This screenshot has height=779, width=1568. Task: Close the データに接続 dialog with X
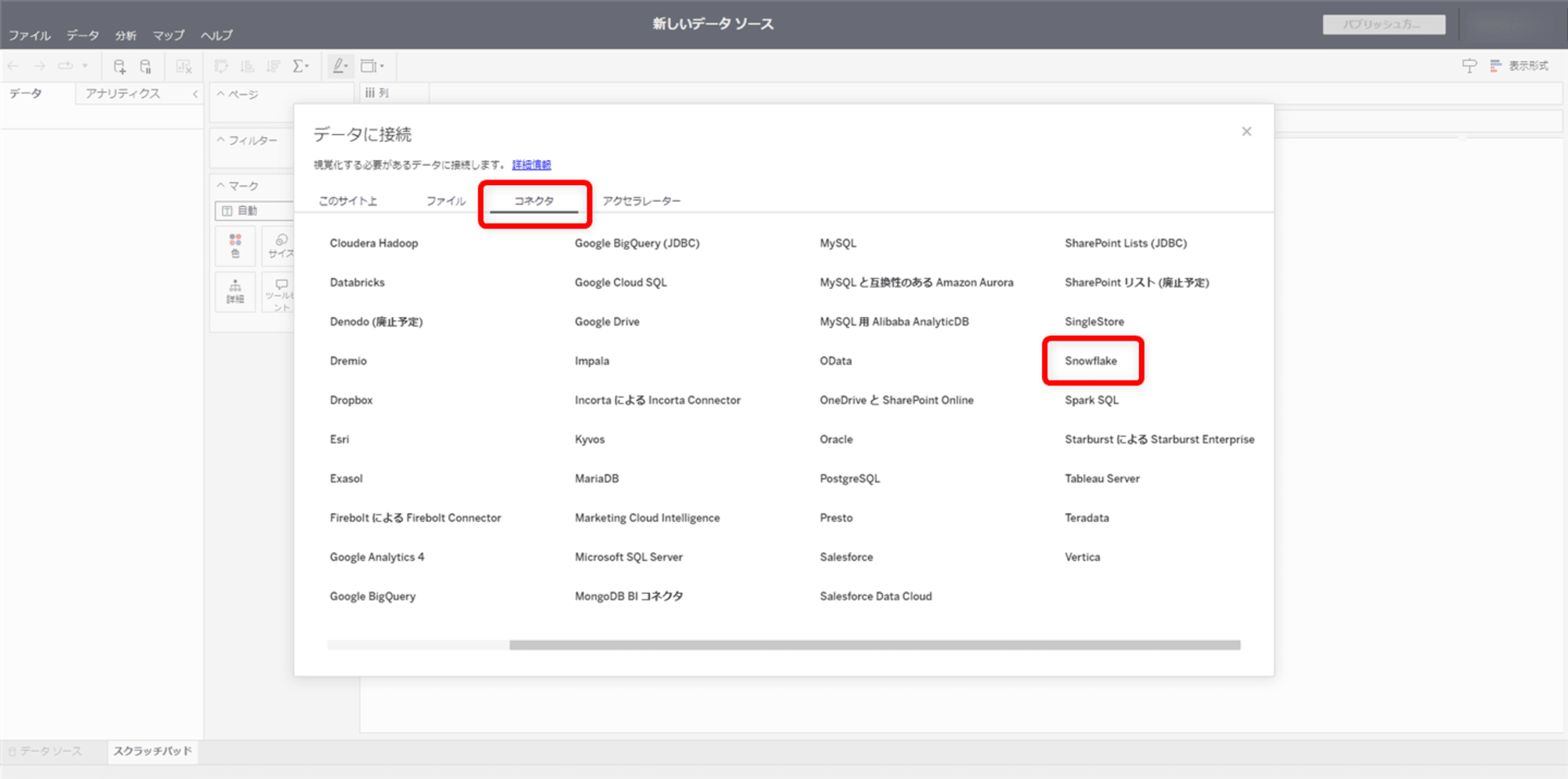1247,132
